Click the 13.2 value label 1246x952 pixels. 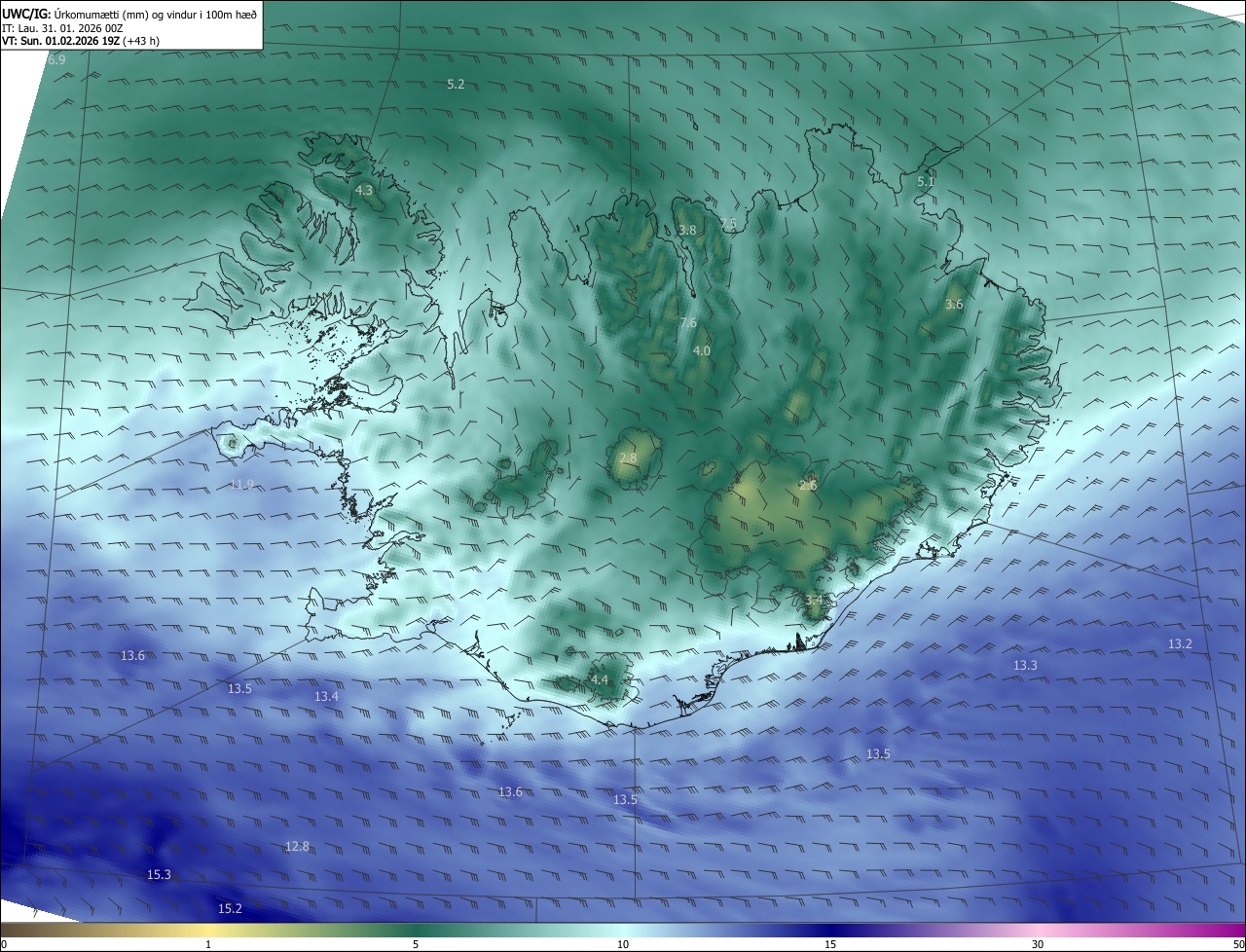pos(1180,643)
